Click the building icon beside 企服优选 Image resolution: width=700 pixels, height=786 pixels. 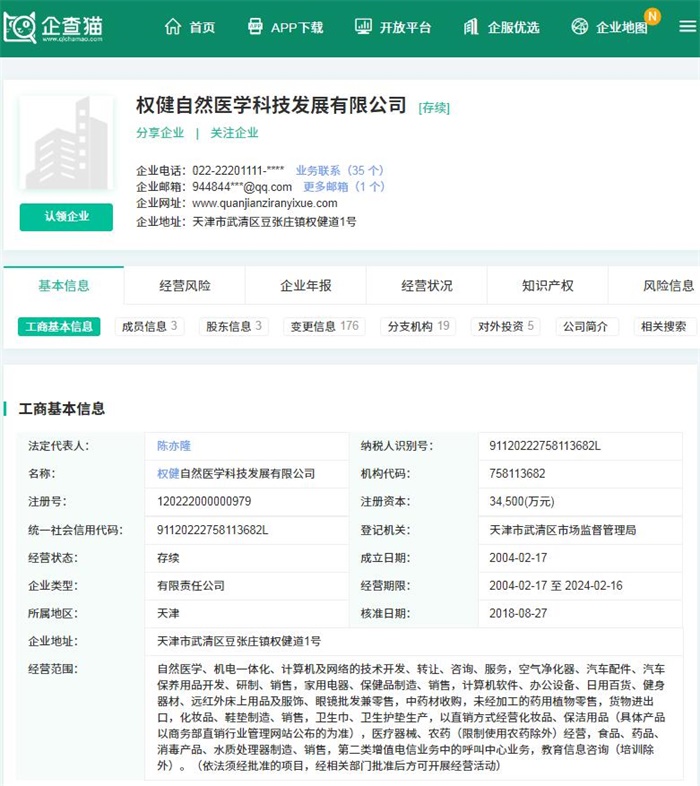(471, 27)
